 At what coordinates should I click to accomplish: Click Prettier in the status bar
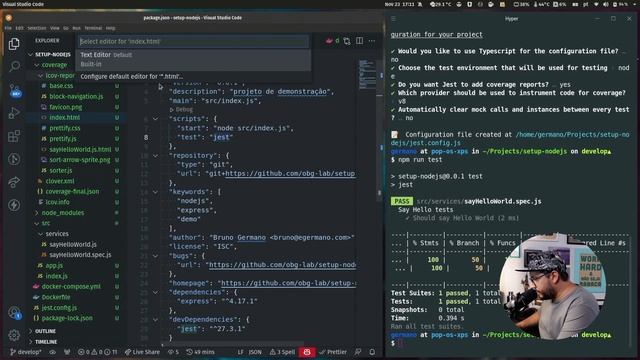point(333,352)
